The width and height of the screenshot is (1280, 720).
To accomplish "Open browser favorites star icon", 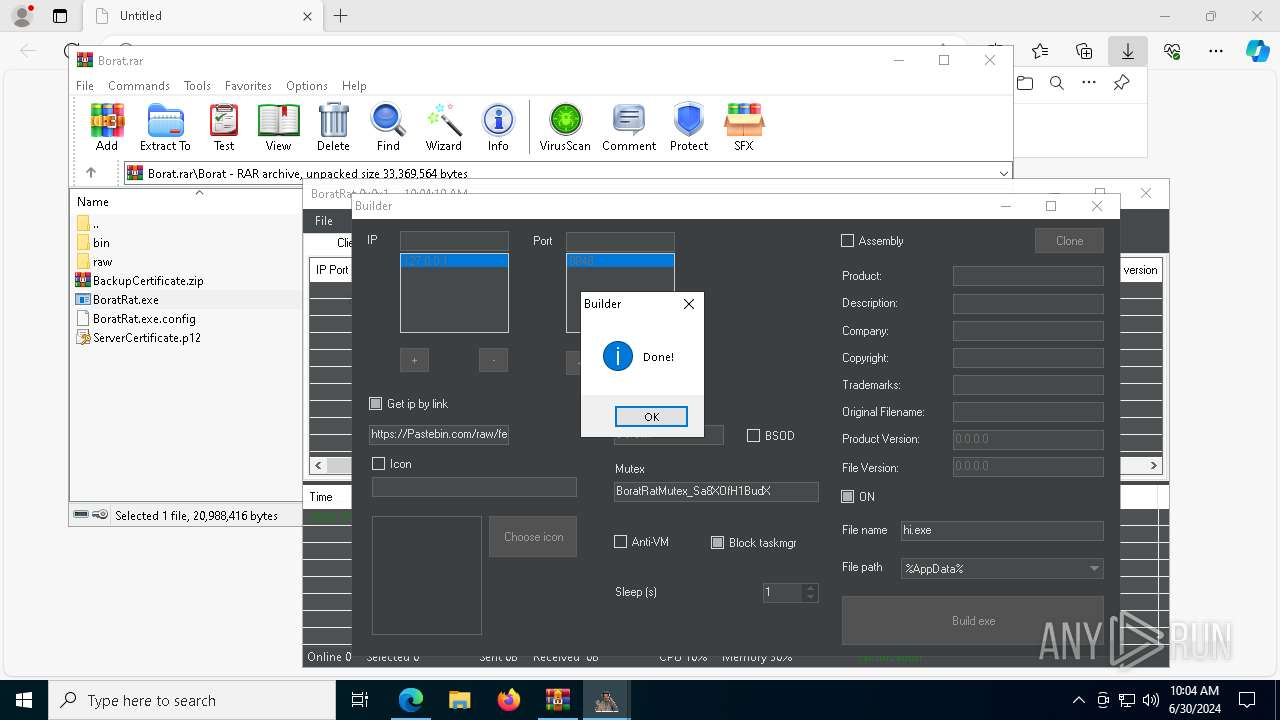I will coord(1040,51).
